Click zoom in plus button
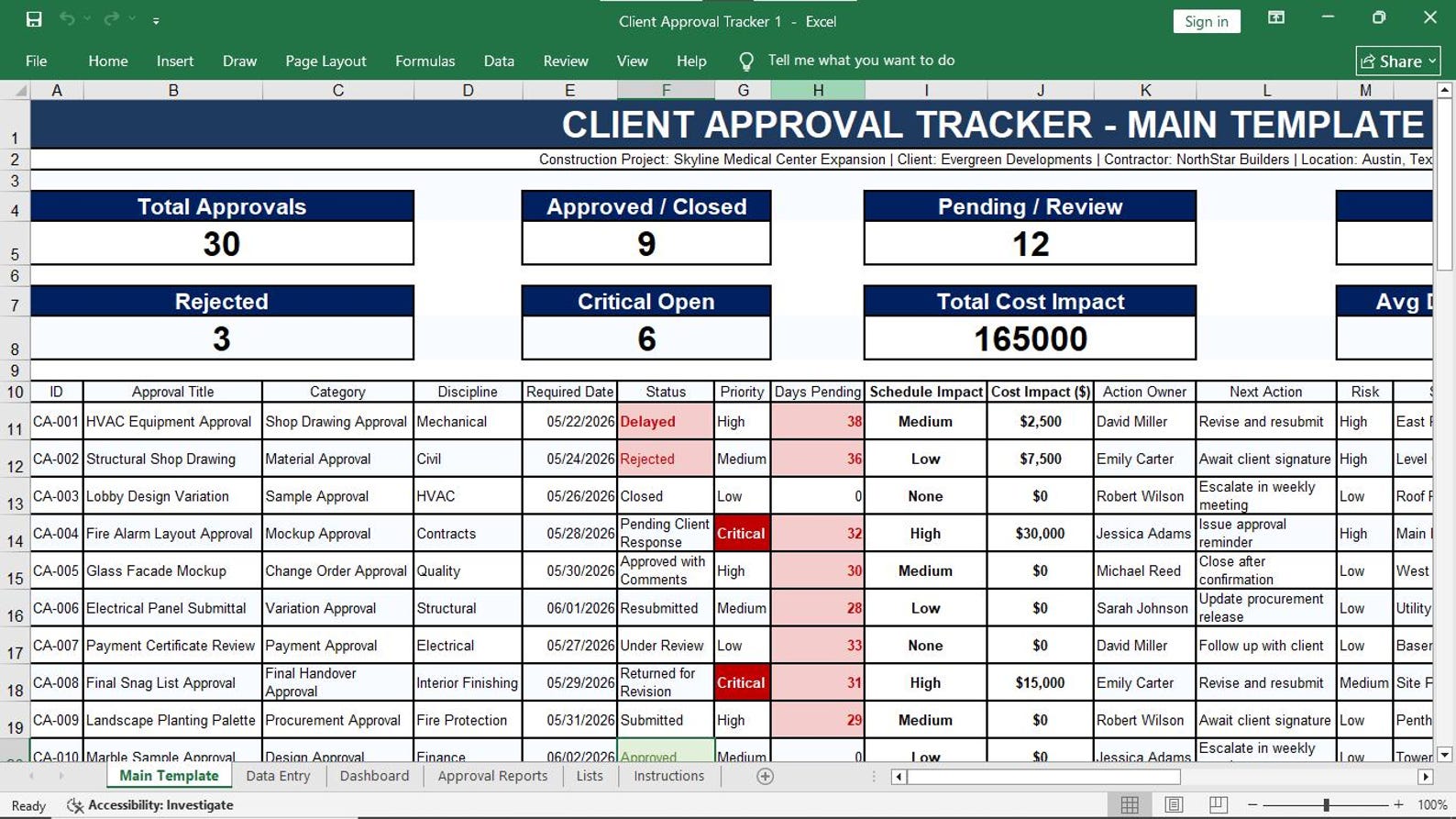 [1398, 805]
